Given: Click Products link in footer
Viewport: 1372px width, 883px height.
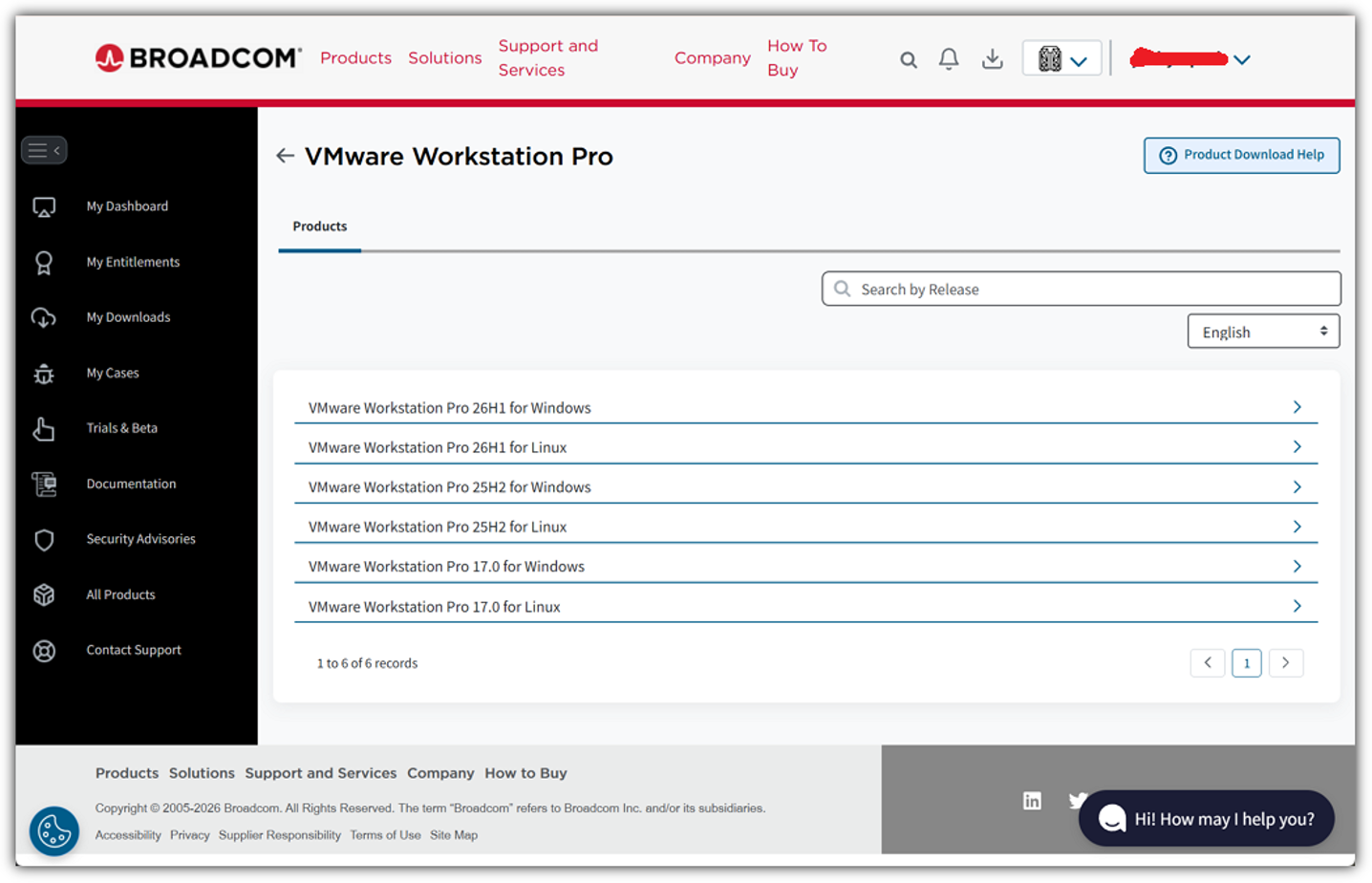Looking at the screenshot, I should (127, 773).
